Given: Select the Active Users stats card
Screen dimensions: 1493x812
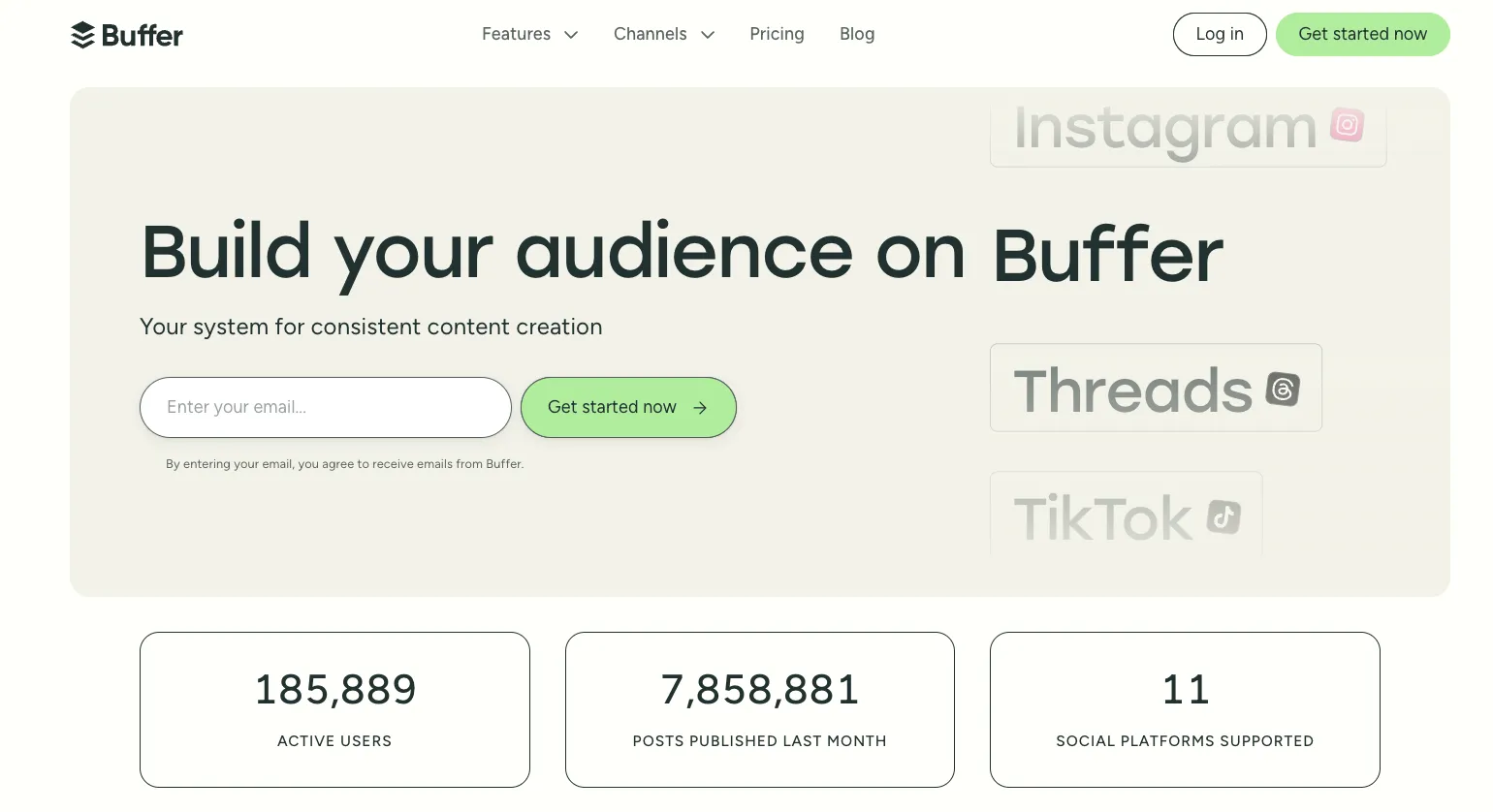Looking at the screenshot, I should point(334,709).
